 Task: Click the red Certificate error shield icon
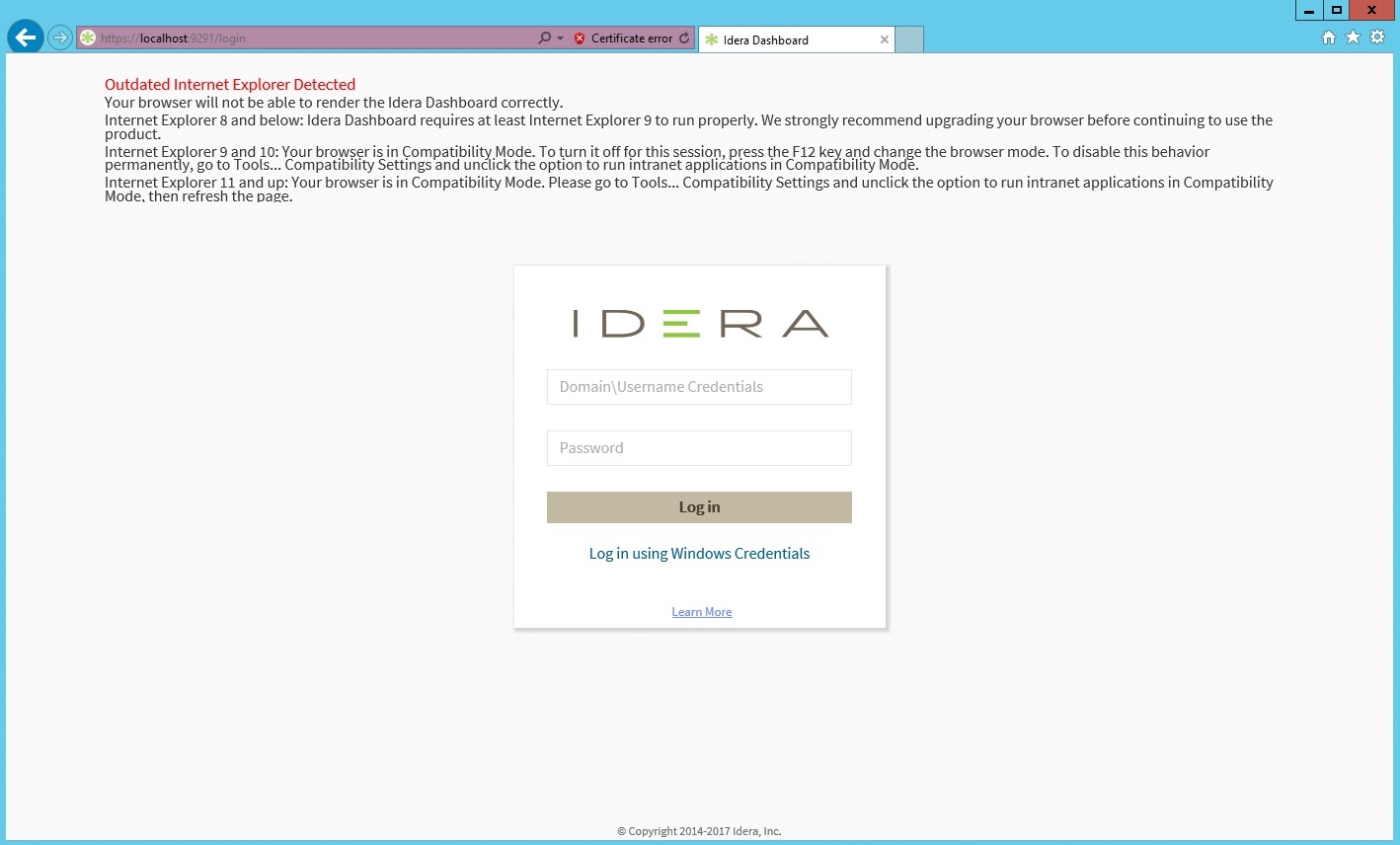click(x=580, y=38)
